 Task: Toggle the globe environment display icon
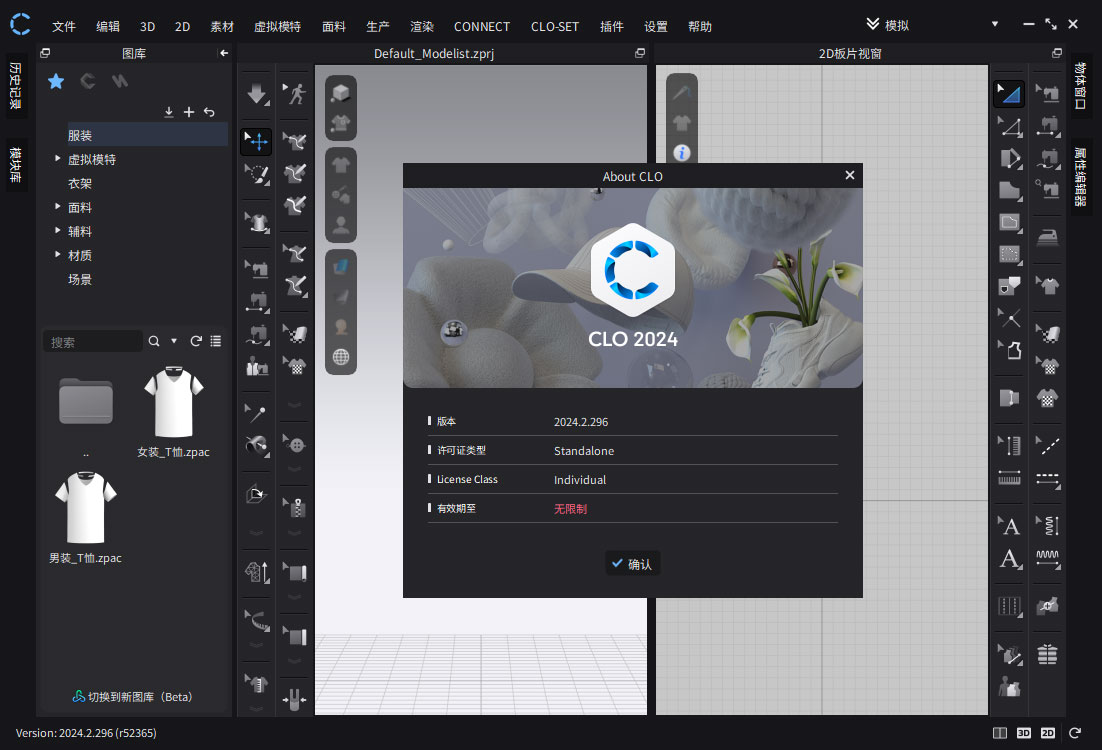[x=341, y=356]
